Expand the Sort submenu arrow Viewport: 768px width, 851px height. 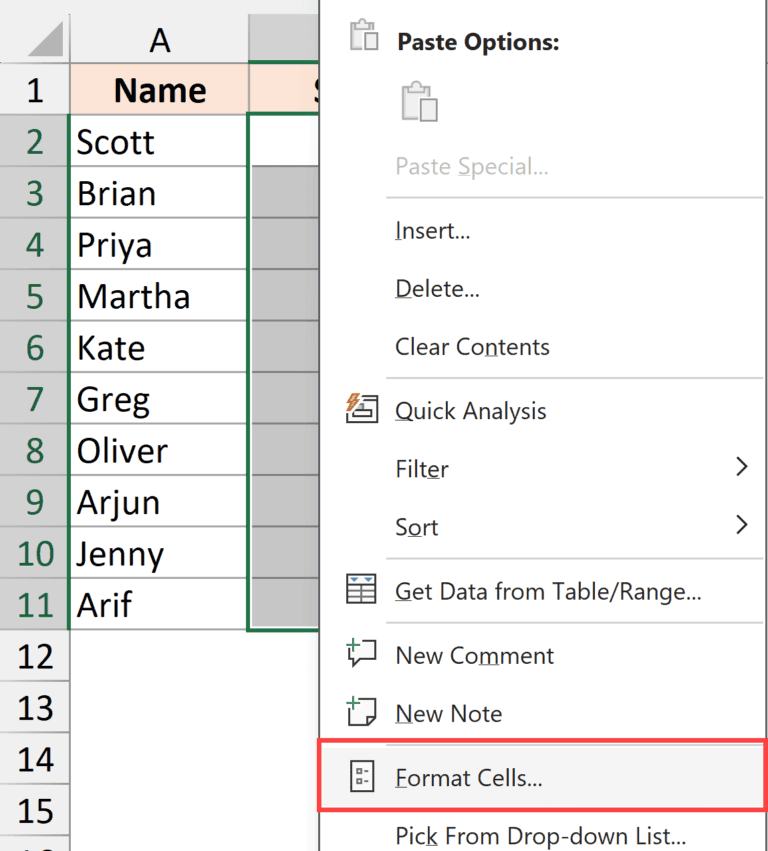(x=741, y=525)
